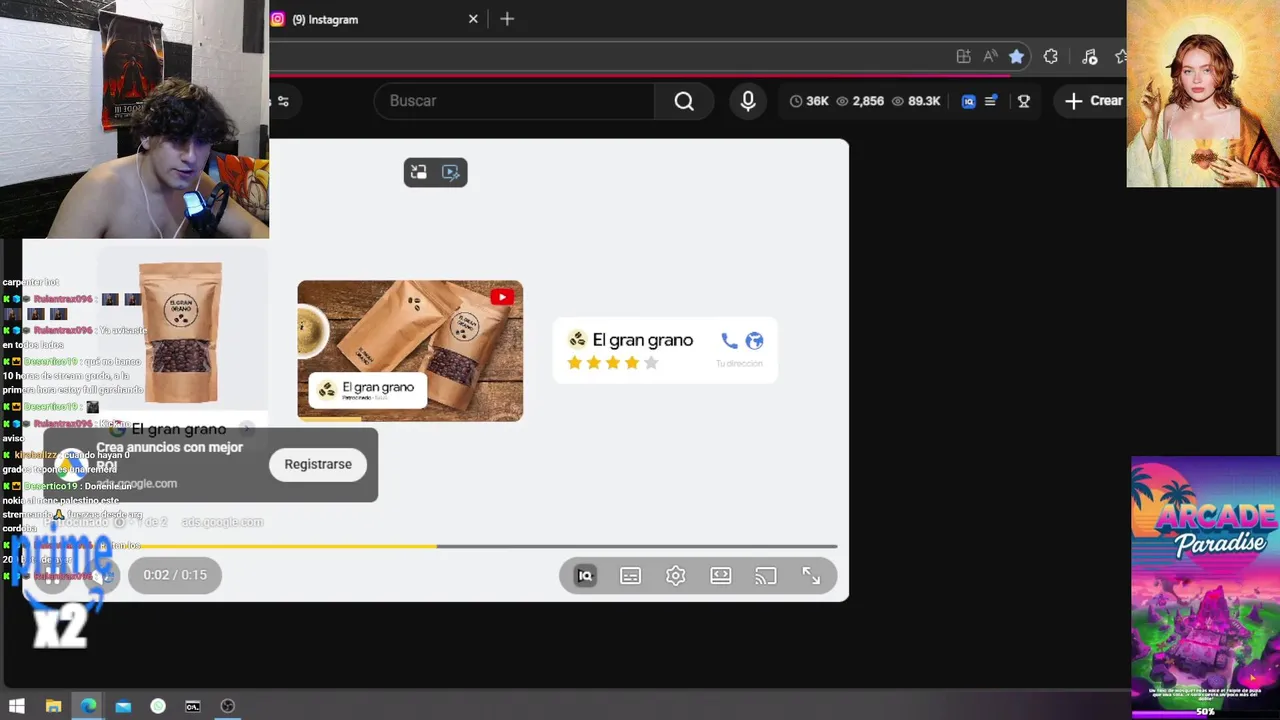Screen dimensions: 1280x720
Task: Open WhatsApp from taskbar
Action: [x=158, y=706]
